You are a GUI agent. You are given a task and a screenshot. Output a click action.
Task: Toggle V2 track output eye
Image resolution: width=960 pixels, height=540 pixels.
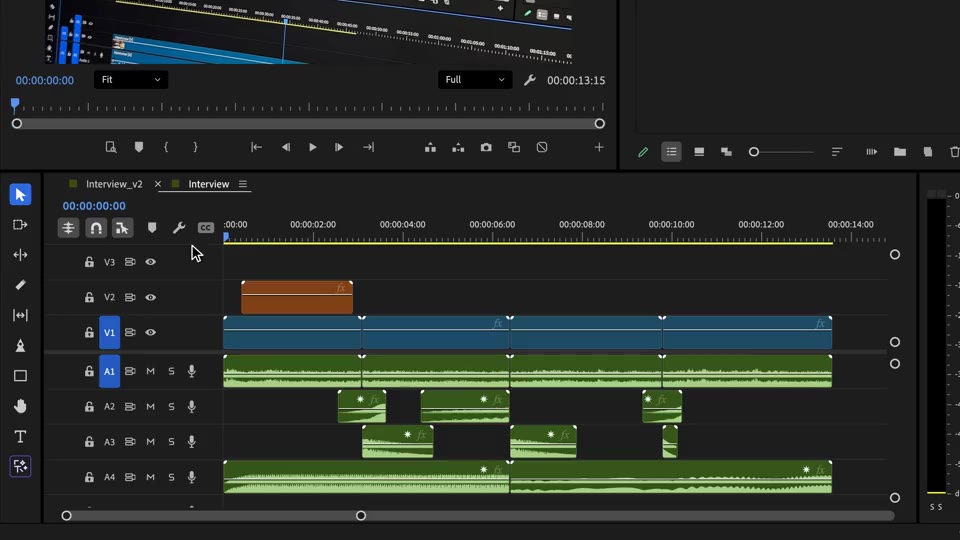[x=151, y=298]
